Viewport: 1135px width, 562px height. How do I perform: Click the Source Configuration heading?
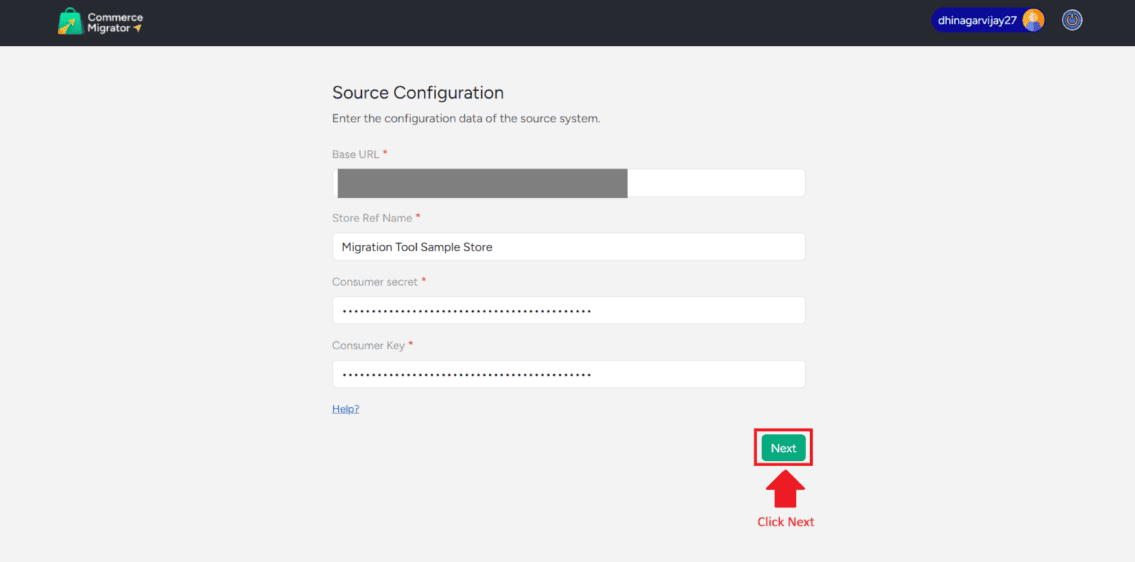tap(418, 93)
